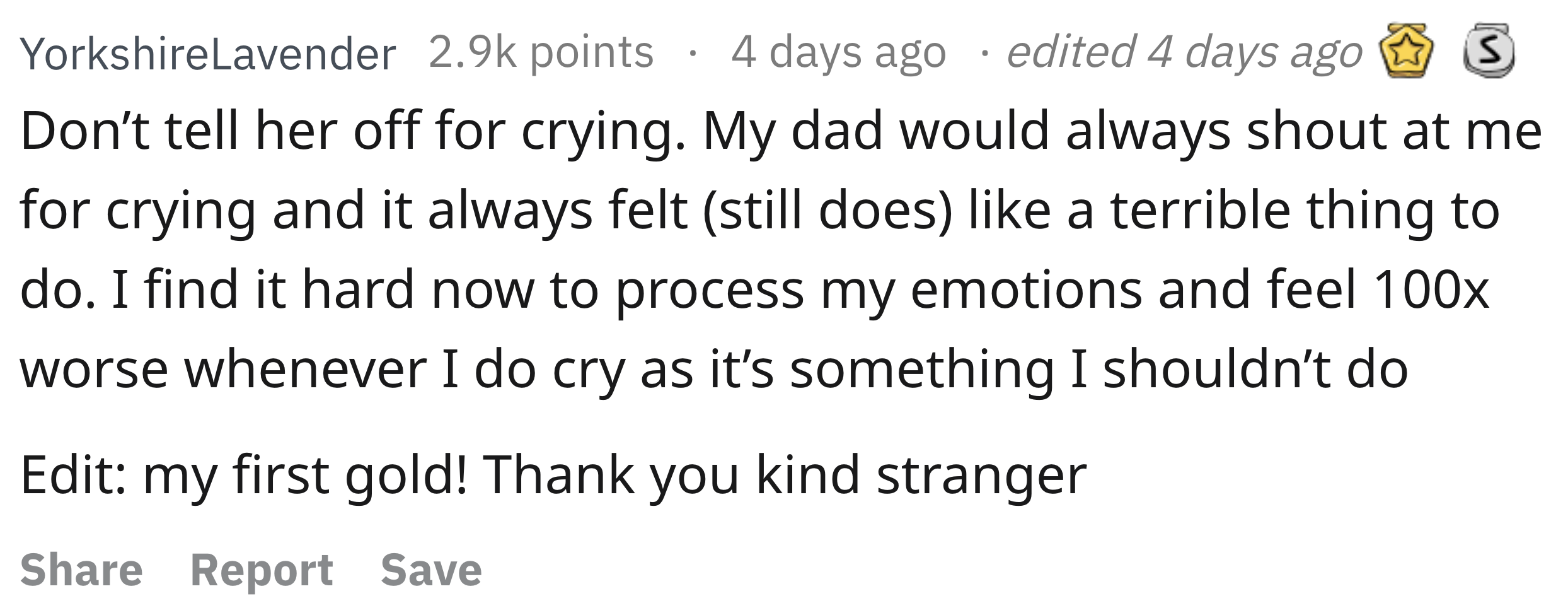This screenshot has width=1568, height=608.
Task: Click the words 'Thank you kind stranger'
Action: coord(785,476)
